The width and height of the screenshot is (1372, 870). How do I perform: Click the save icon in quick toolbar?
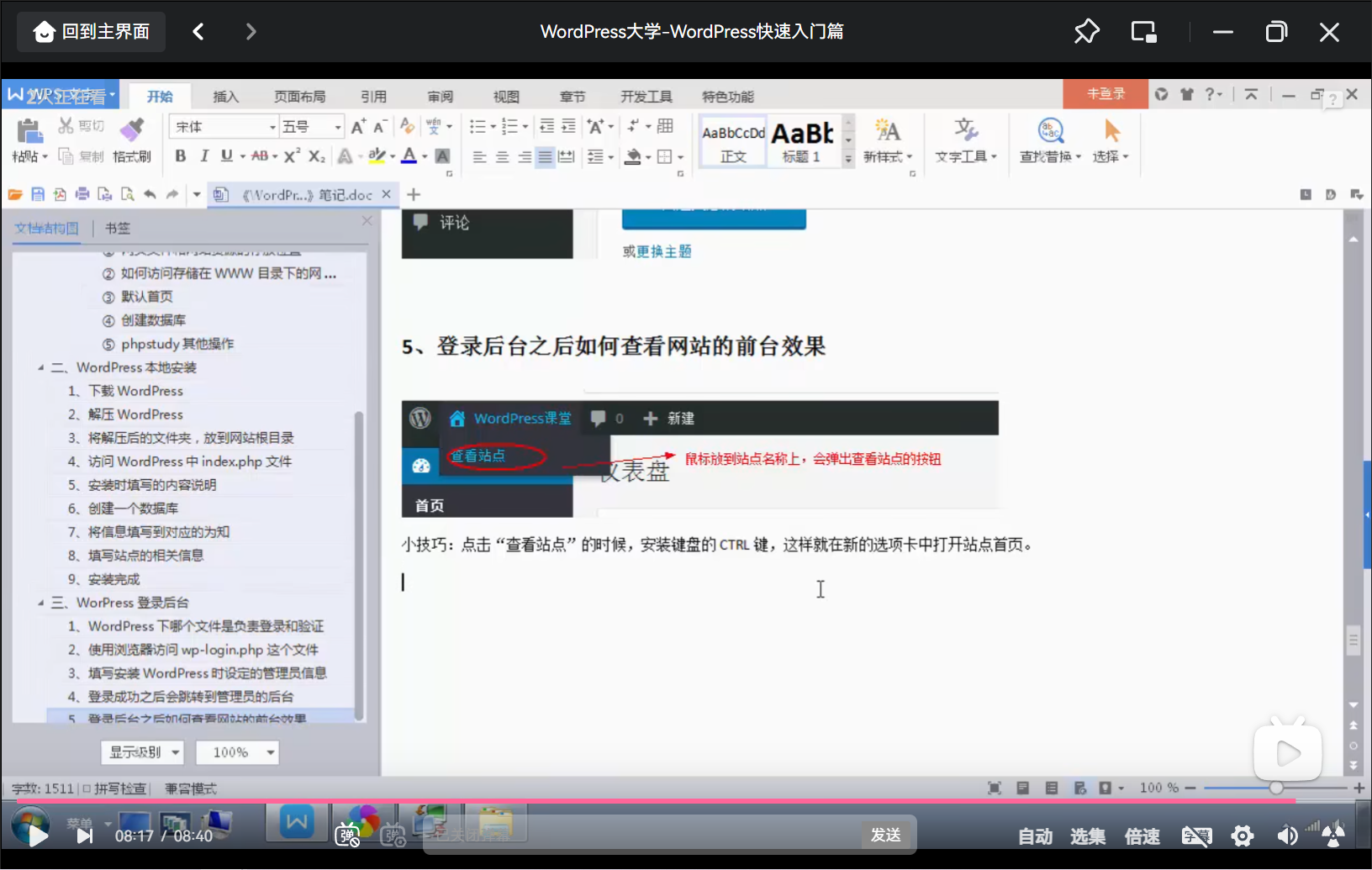pos(38,194)
